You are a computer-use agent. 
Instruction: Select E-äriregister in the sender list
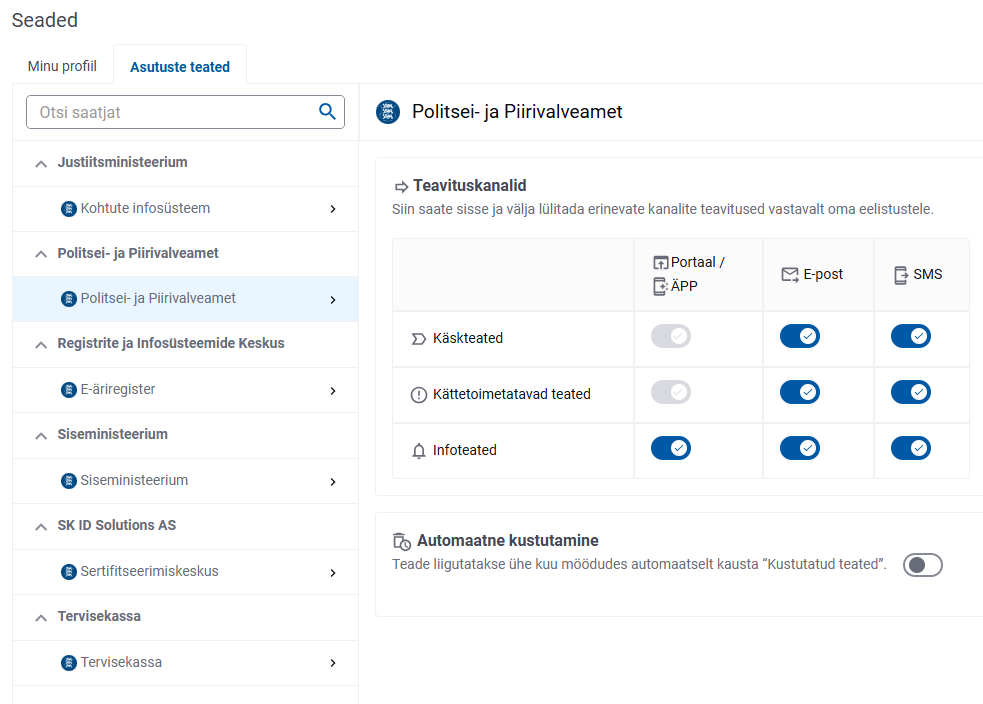pyautogui.click(x=186, y=390)
